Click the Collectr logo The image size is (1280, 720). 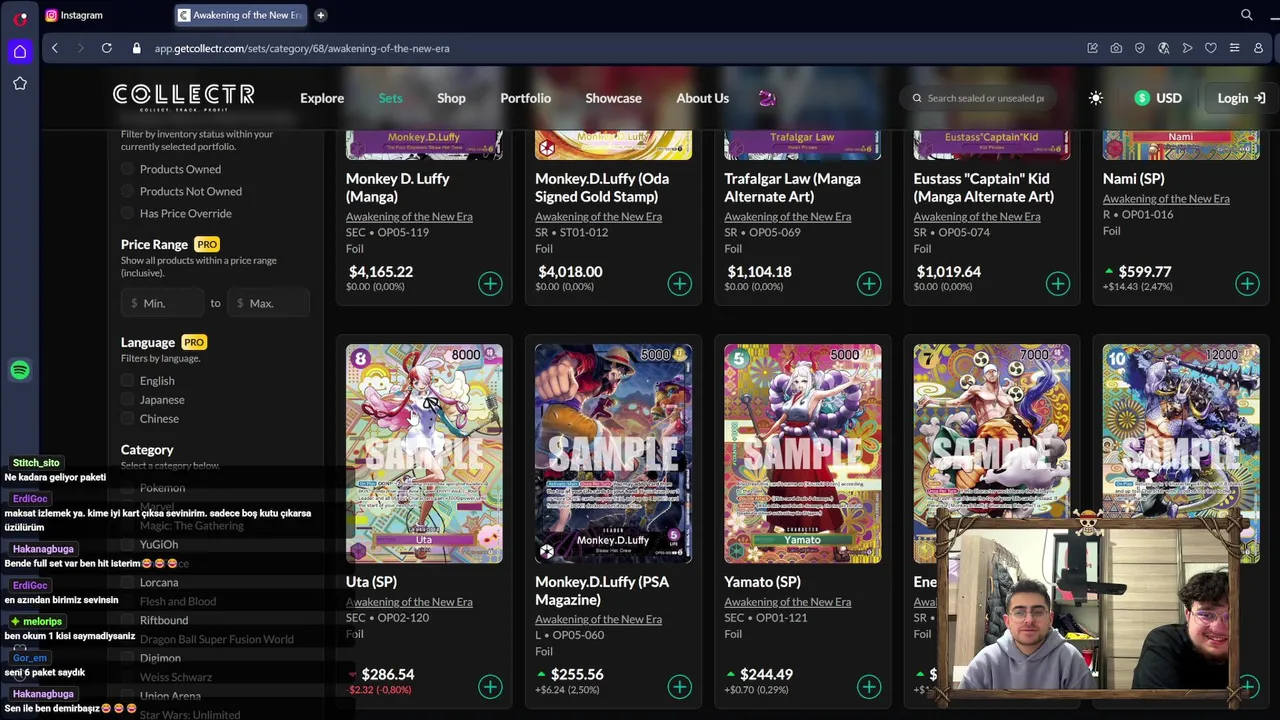(183, 96)
